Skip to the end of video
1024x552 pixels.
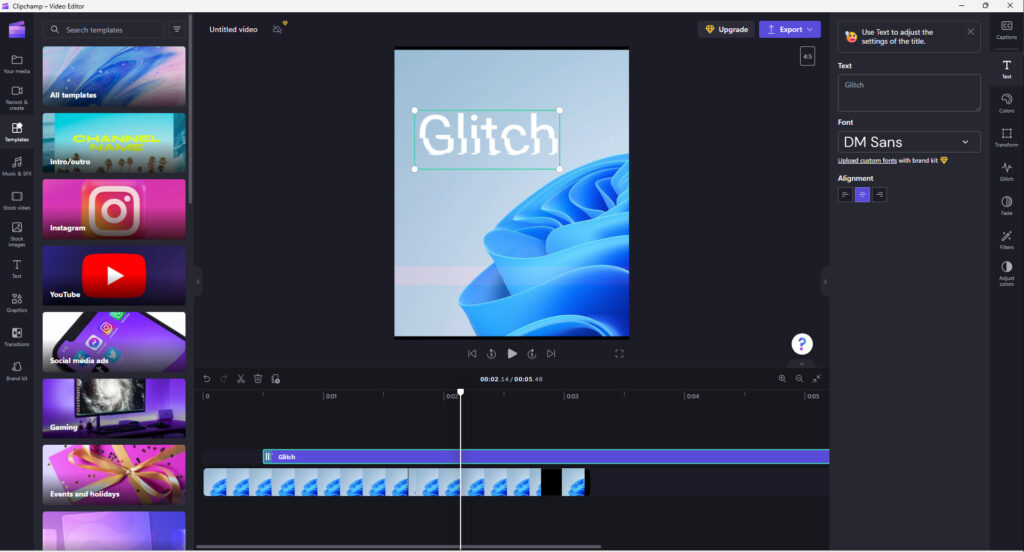551,353
